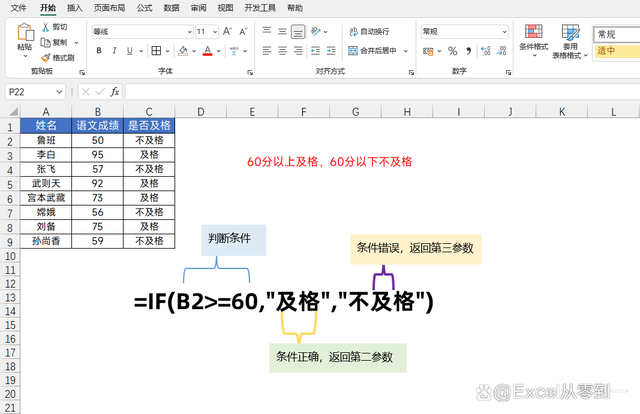Expand the fill color dropdown arrow
Image resolution: width=640 pixels, height=414 pixels.
click(194, 51)
